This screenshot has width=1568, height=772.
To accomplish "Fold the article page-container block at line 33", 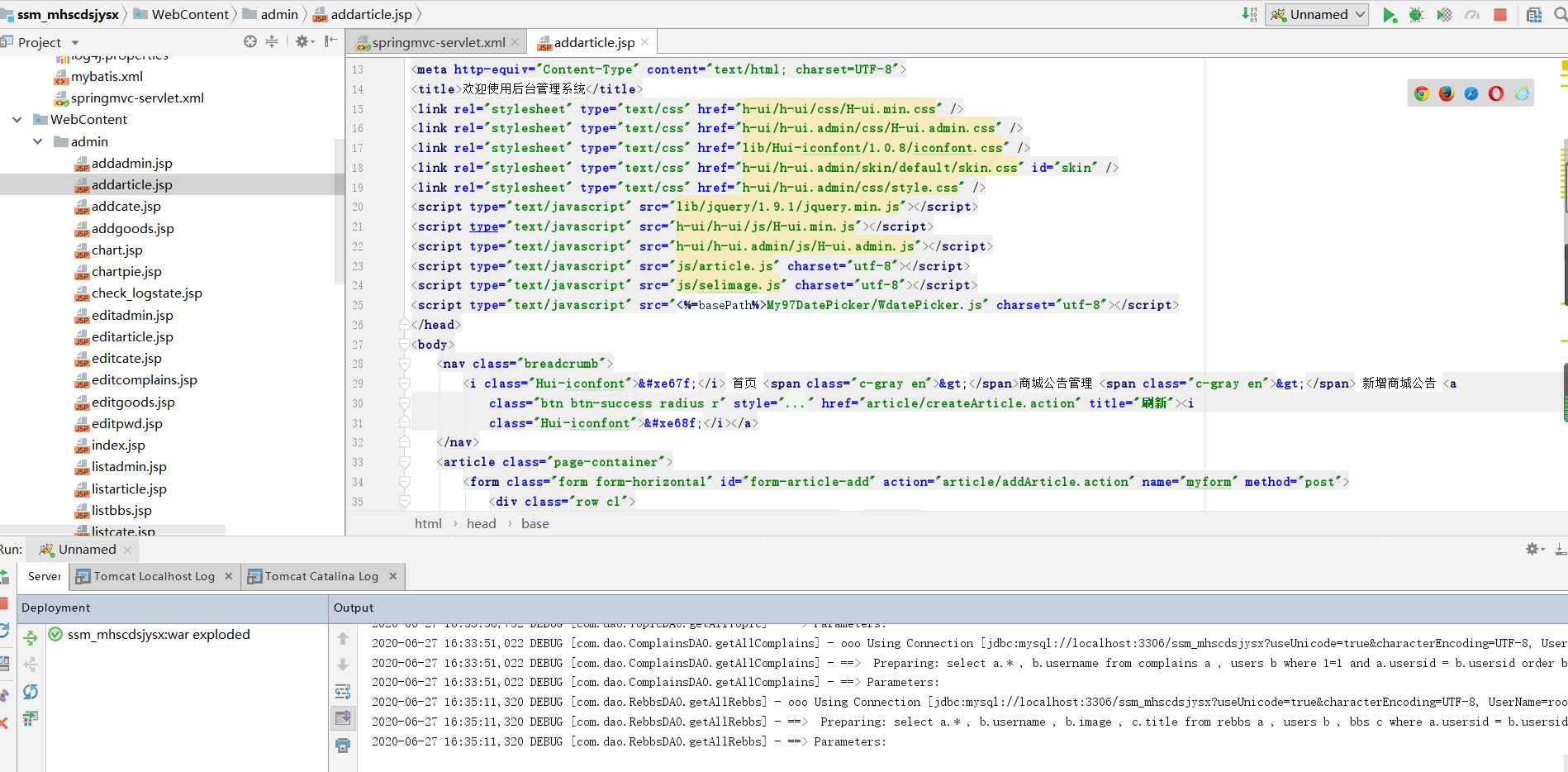I will (404, 462).
